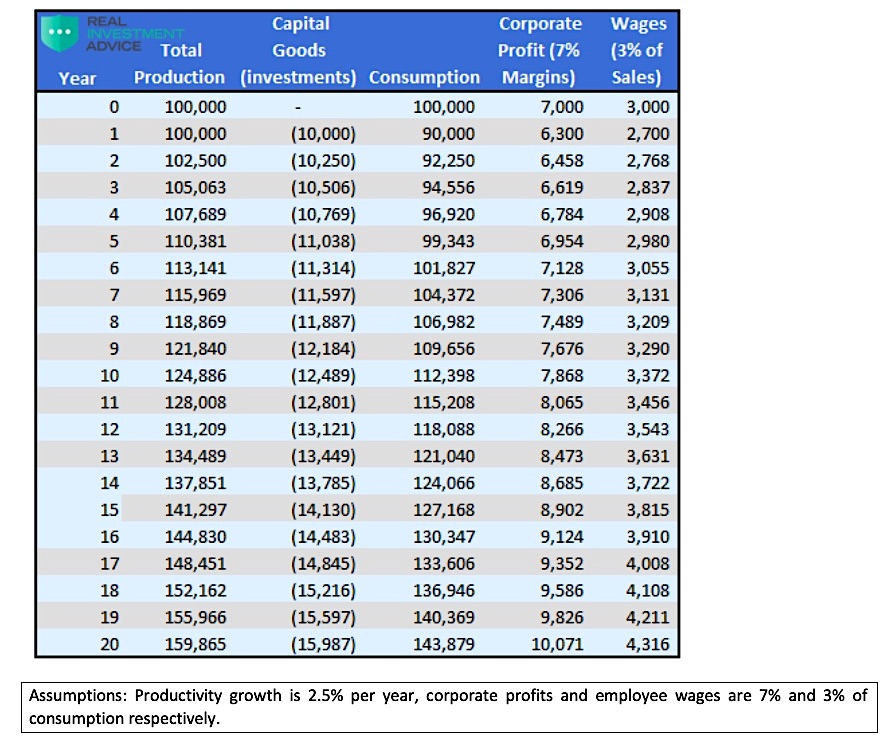Click consumption value 99,343 in Year 5

pos(444,241)
